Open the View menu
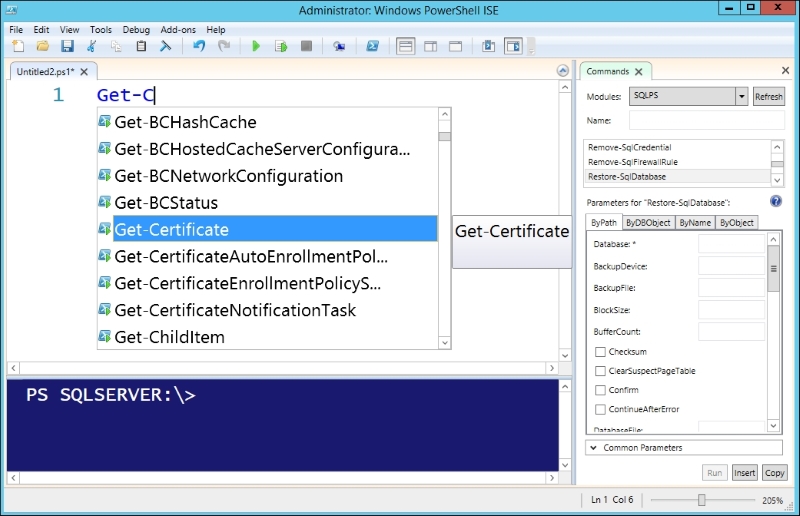This screenshot has width=800, height=516. [x=69, y=30]
